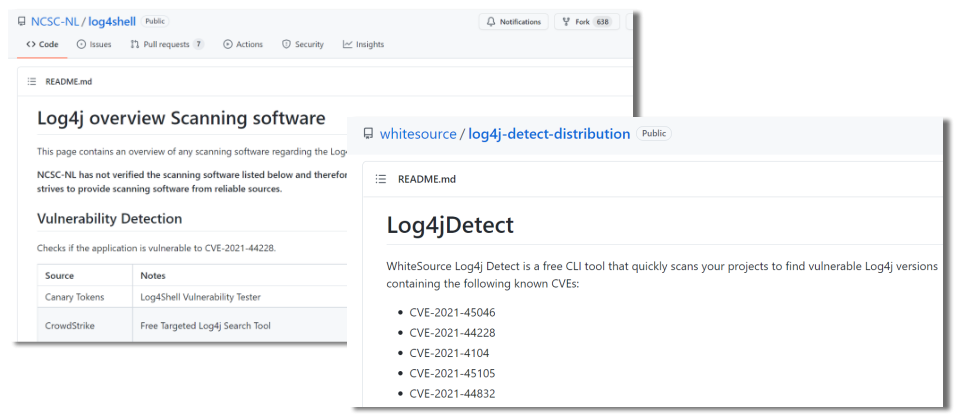Image resolution: width=960 pixels, height=420 pixels.
Task: Click the Public badge next to log4shell
Action: click(155, 21)
